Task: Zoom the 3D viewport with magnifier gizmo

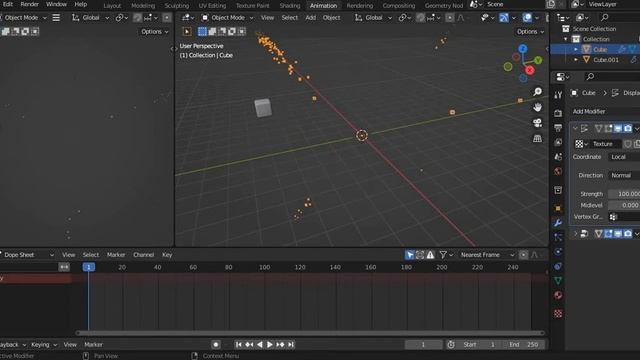Action: (x=538, y=92)
